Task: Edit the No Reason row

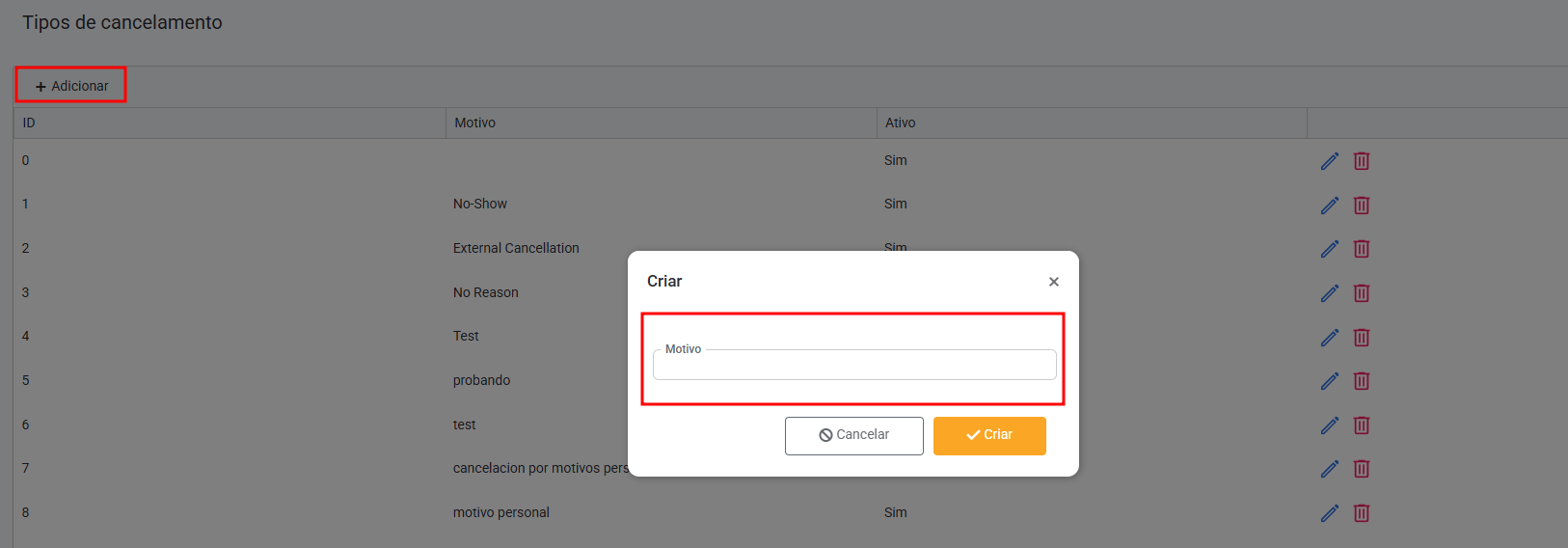Action: pos(1329,293)
